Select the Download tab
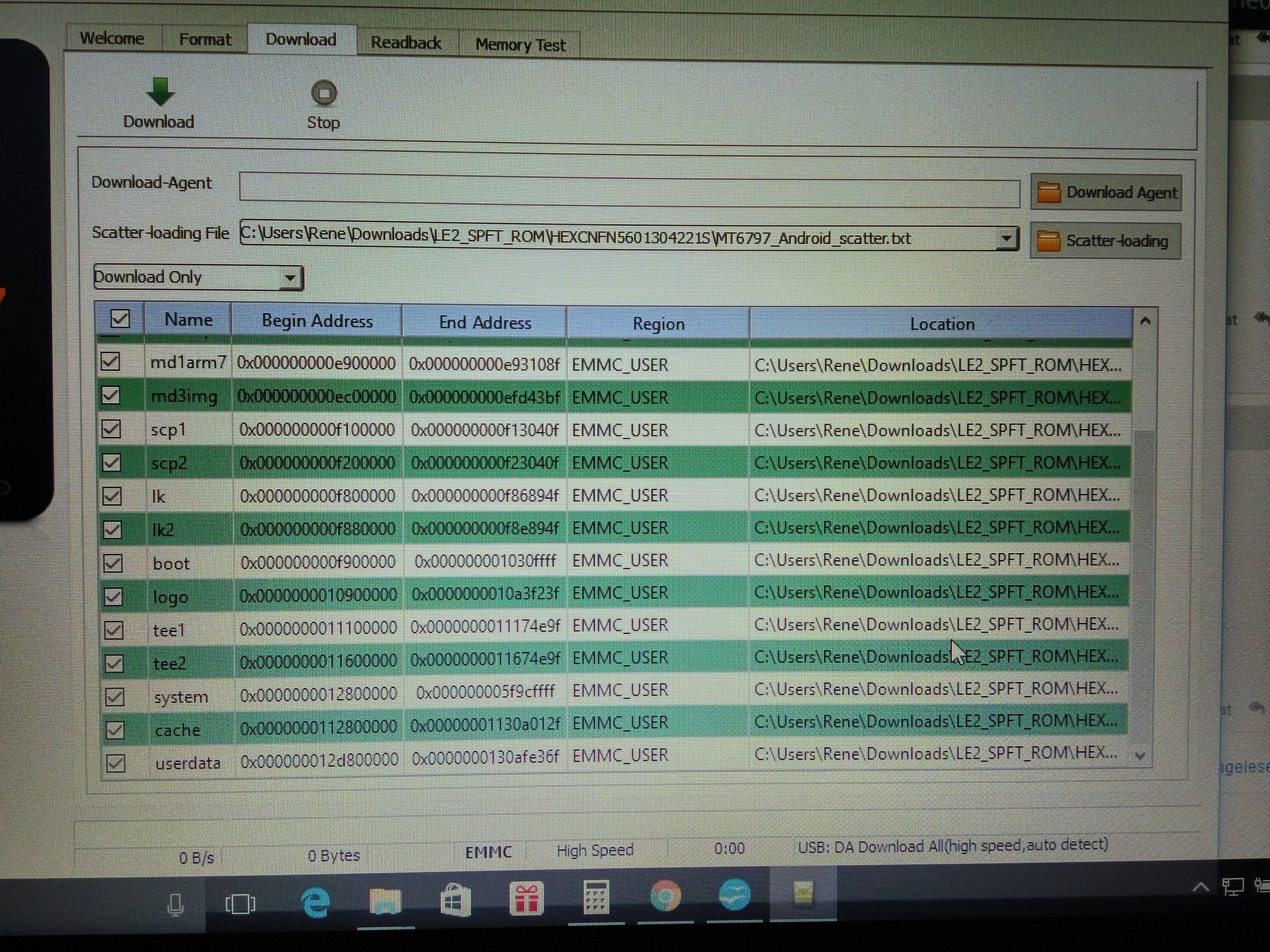Viewport: 1270px width, 952px height. pyautogui.click(x=301, y=40)
